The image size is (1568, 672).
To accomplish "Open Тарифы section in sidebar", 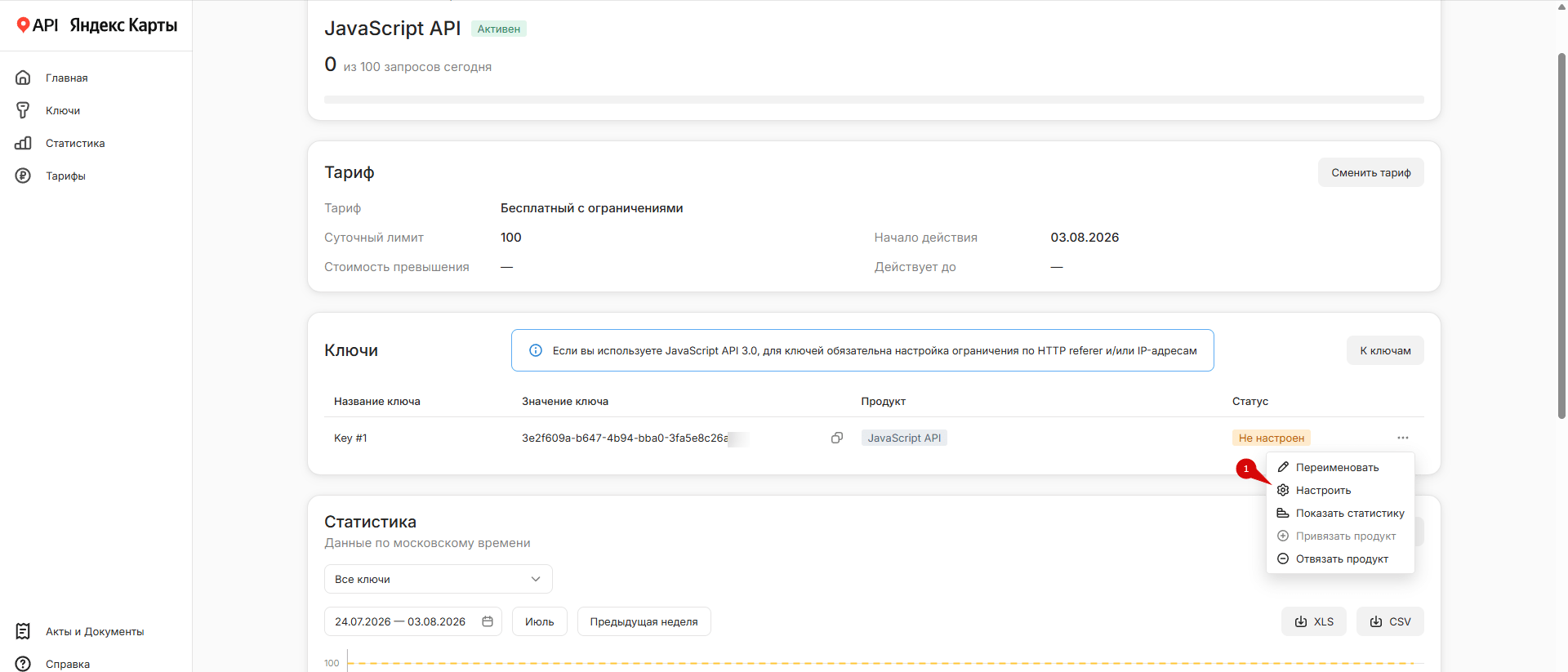I will pyautogui.click(x=65, y=176).
